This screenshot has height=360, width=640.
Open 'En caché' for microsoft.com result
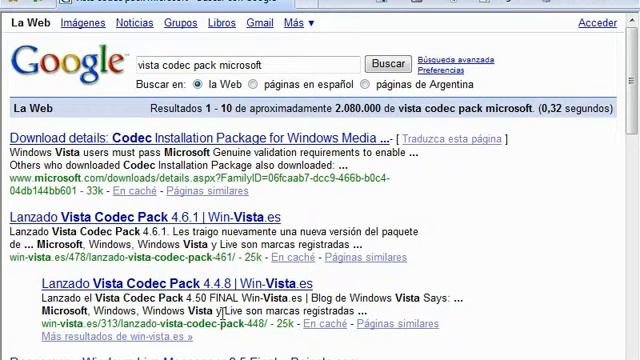point(134,191)
